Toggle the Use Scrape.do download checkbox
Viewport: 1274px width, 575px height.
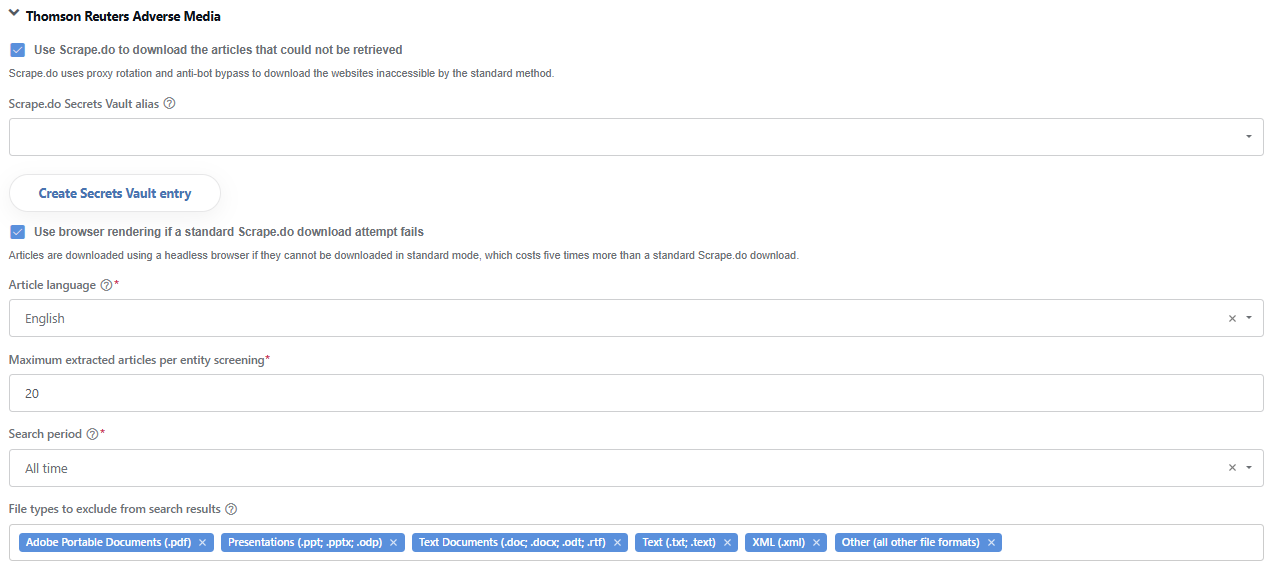(x=17, y=50)
